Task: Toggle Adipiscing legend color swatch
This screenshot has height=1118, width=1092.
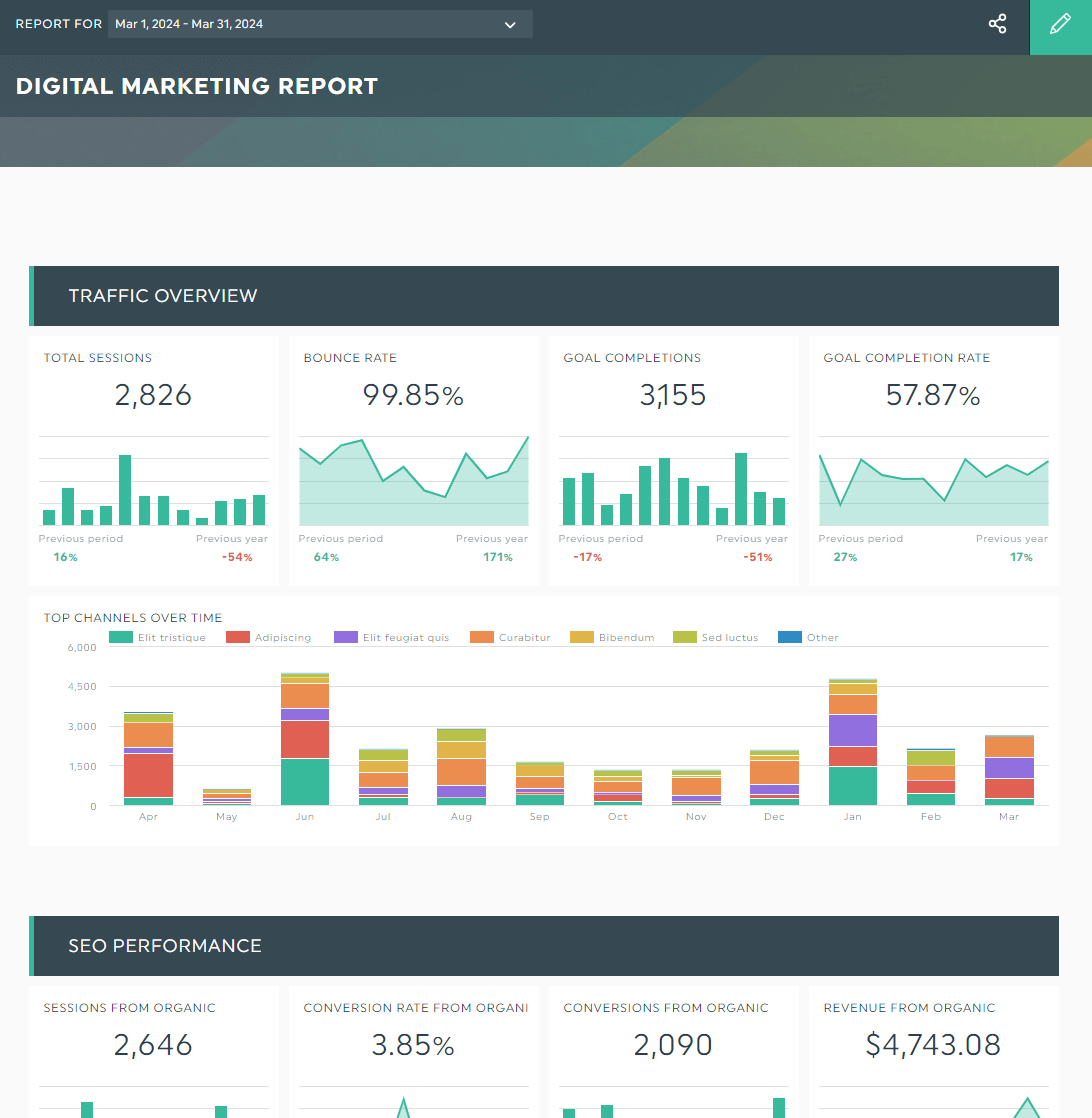Action: (x=238, y=637)
